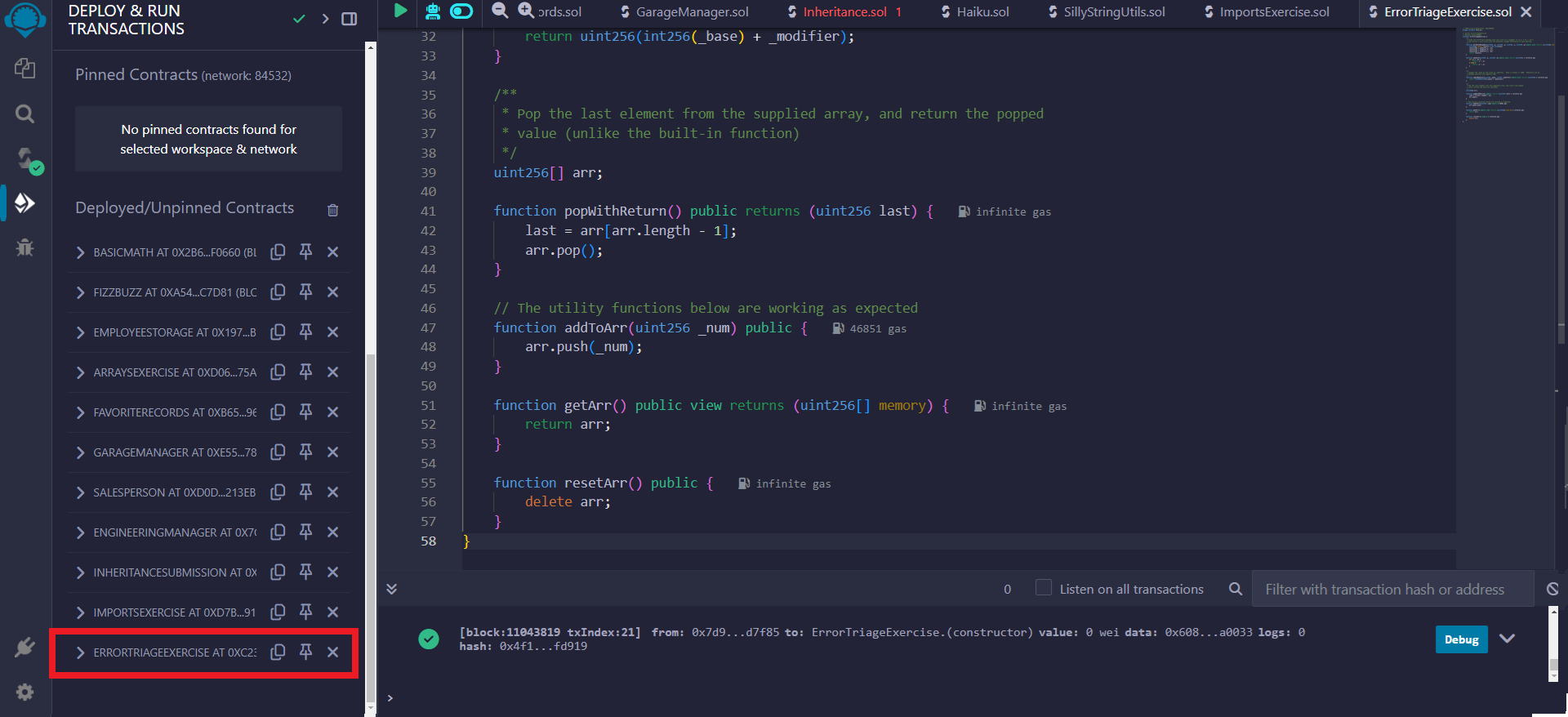The image size is (1568, 717).
Task: Click the infinite gas hint on popWithReturn
Action: [x=1004, y=212]
